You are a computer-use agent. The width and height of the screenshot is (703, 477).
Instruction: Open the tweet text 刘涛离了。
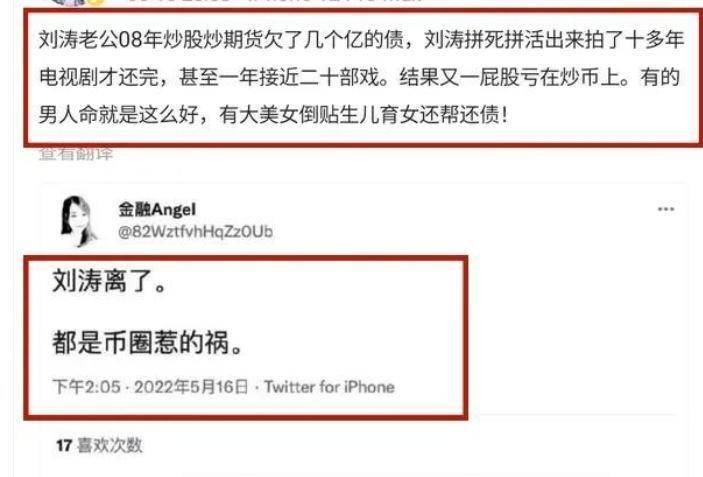tap(109, 281)
